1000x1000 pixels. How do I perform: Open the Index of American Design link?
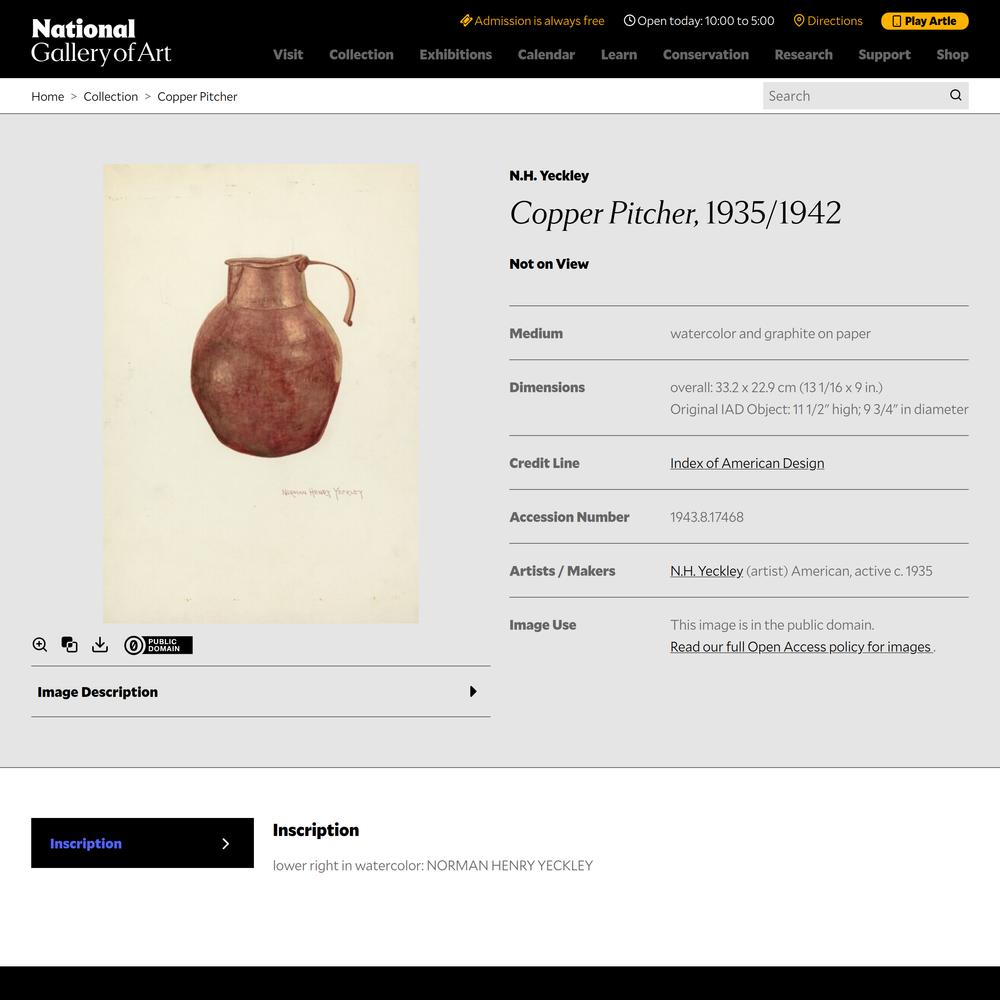pos(747,464)
